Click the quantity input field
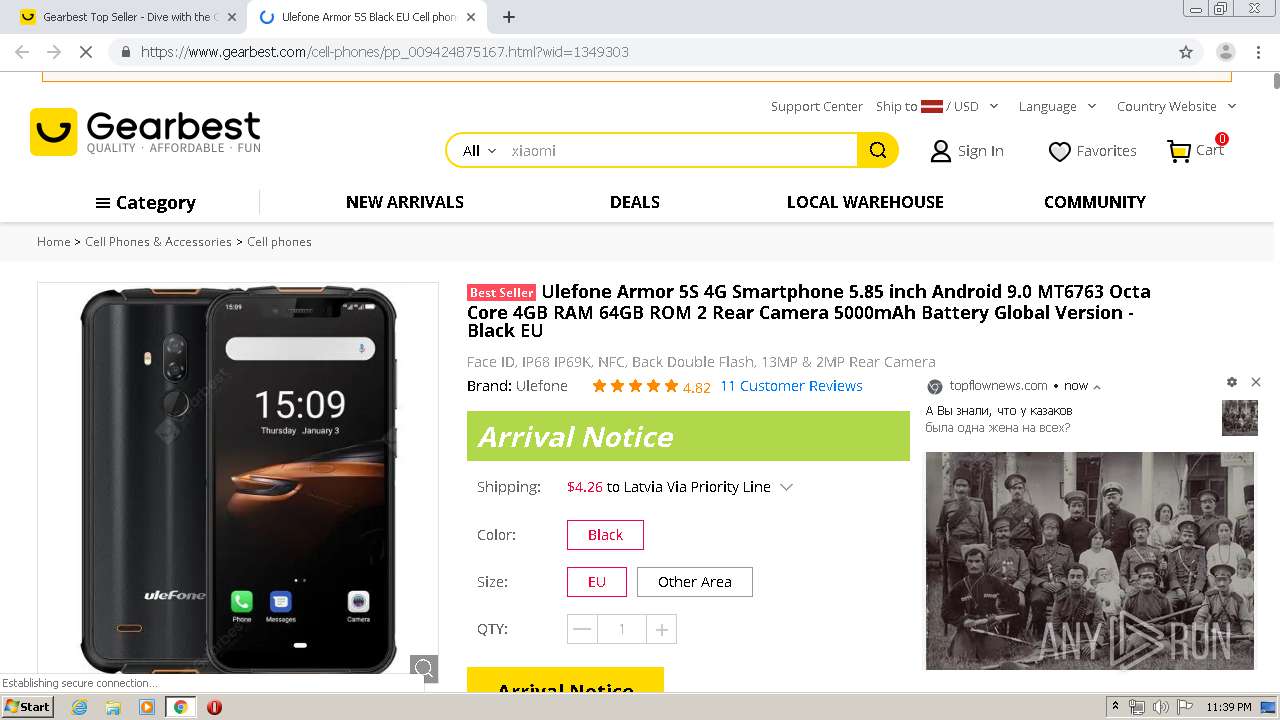The image size is (1280, 720). [x=622, y=629]
